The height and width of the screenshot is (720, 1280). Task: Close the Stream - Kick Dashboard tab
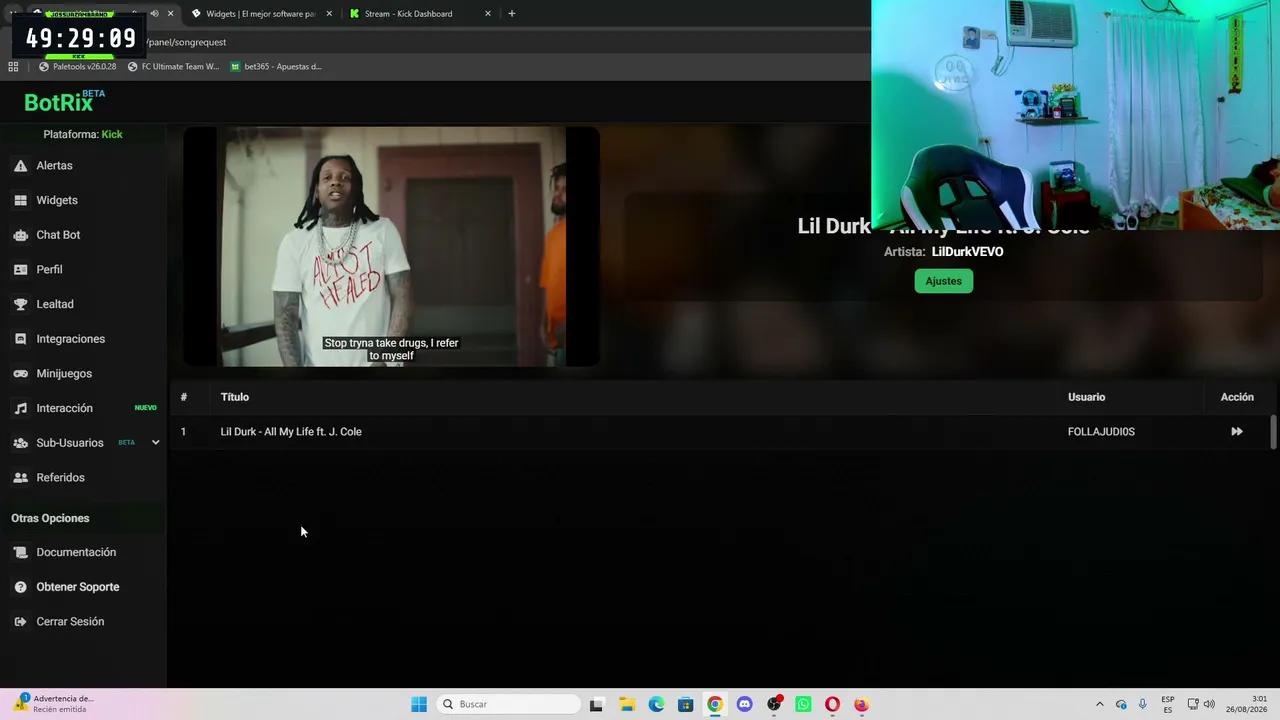488,14
